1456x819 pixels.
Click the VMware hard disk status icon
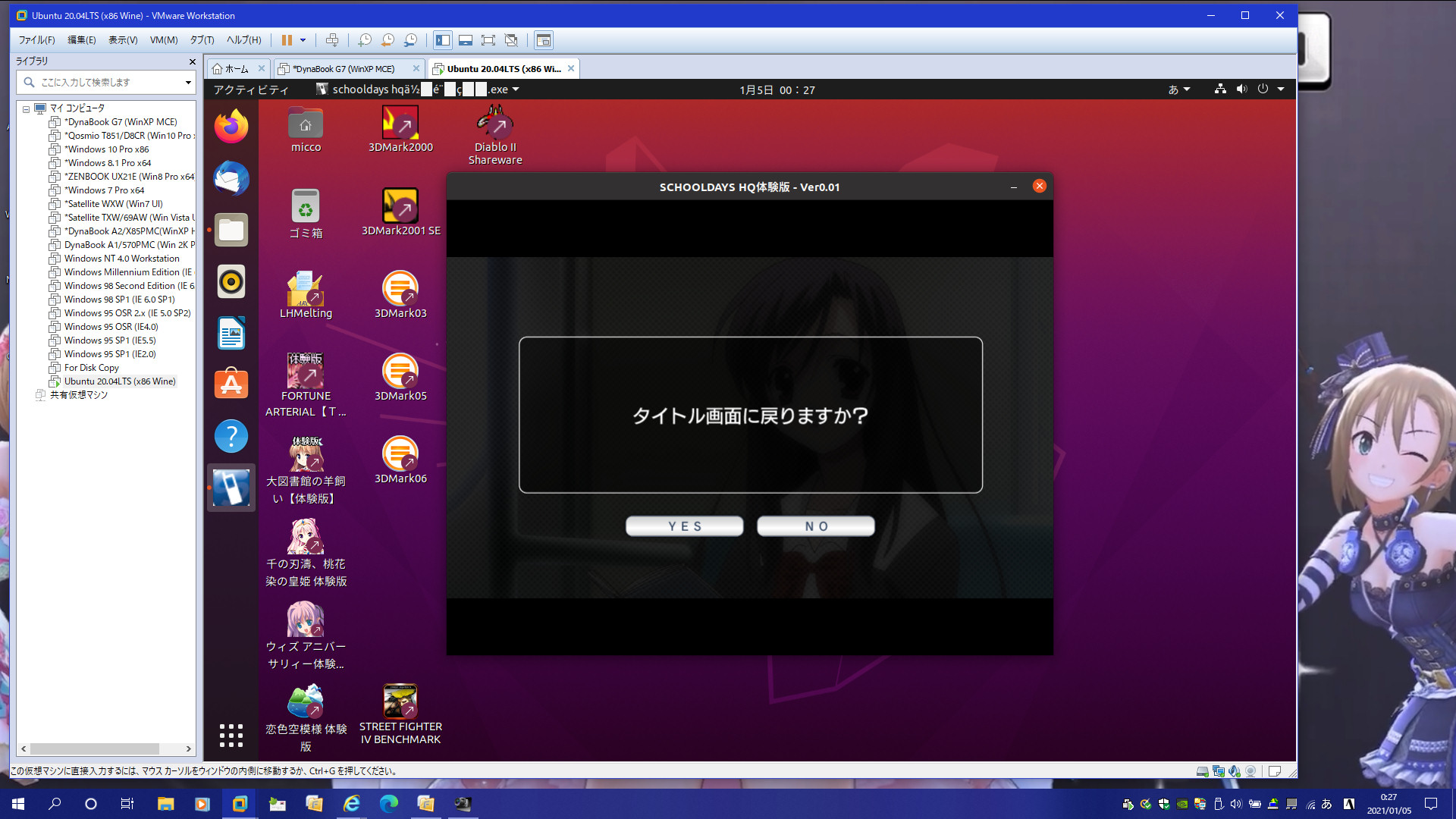1202,771
